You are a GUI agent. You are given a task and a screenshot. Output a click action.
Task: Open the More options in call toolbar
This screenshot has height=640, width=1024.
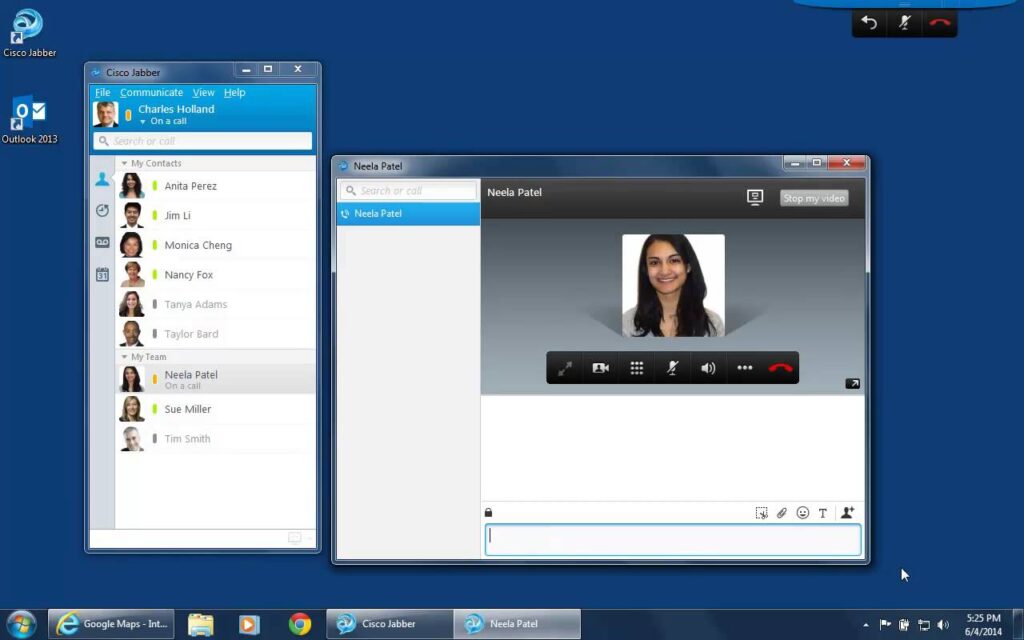(x=744, y=368)
